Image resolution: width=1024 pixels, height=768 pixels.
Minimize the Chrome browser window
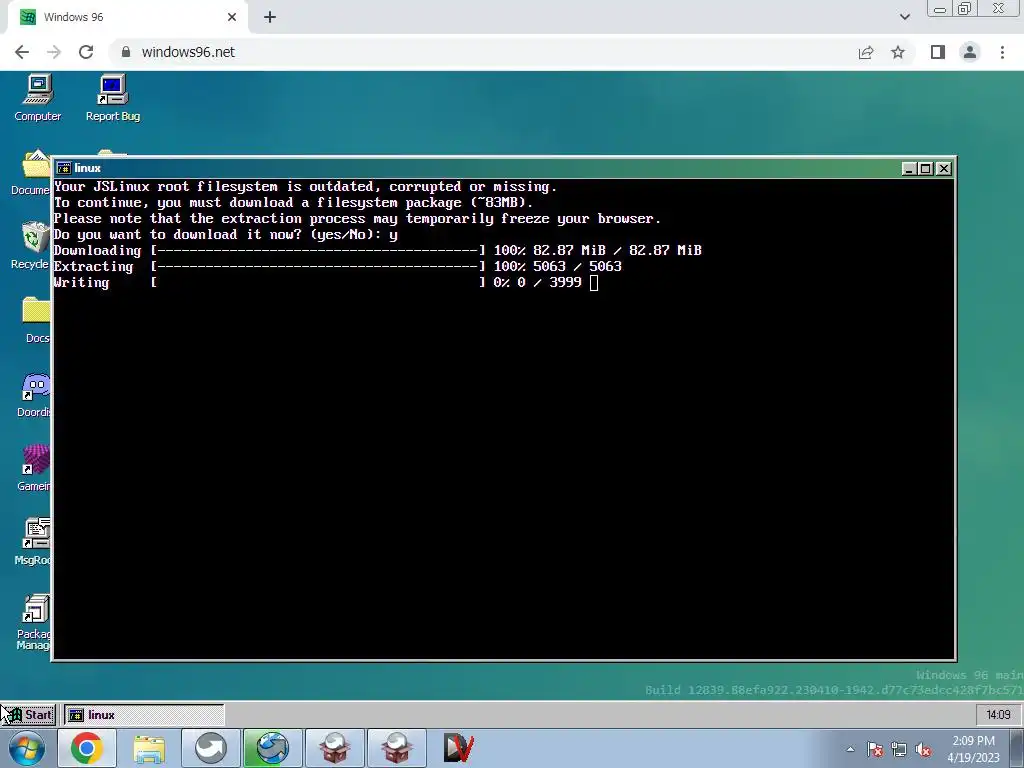tap(940, 9)
